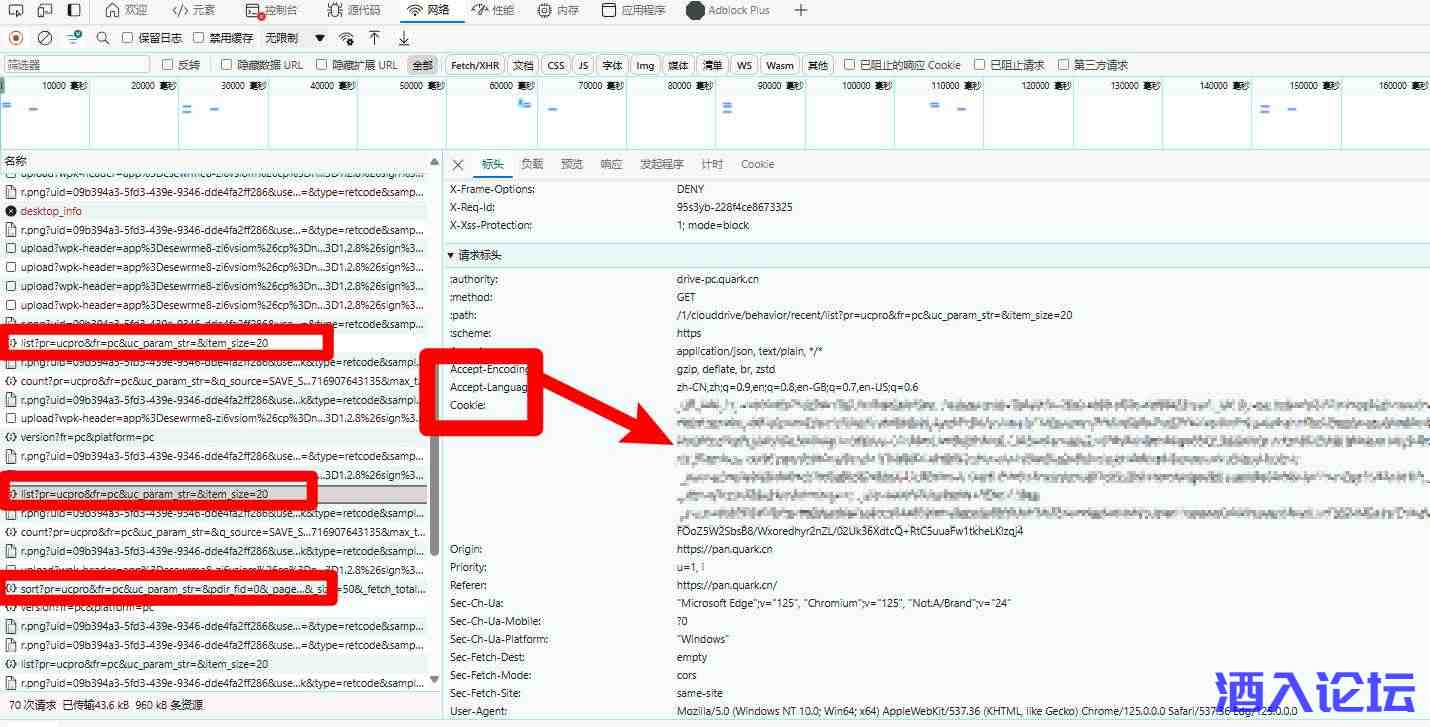Click the import HAR upload arrow
The width and height of the screenshot is (1430, 727).
[374, 38]
